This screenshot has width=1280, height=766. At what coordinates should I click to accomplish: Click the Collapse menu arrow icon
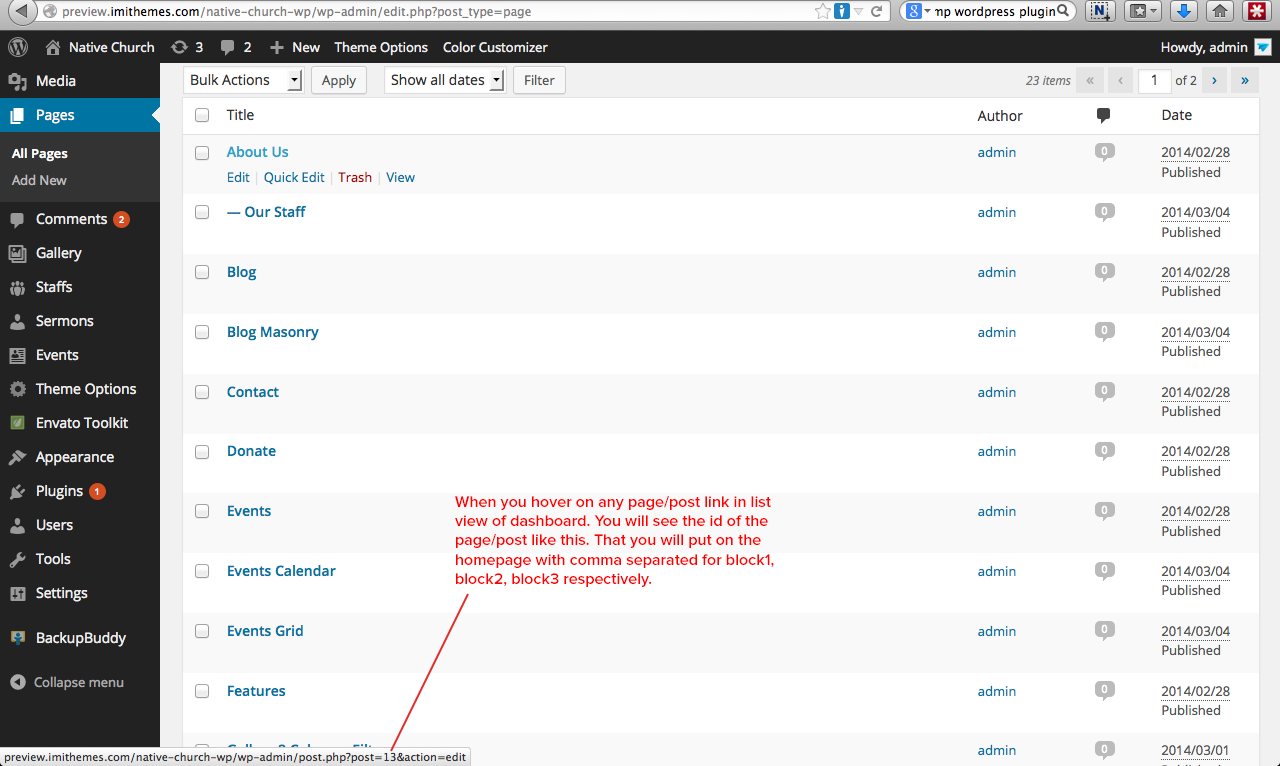(x=17, y=682)
